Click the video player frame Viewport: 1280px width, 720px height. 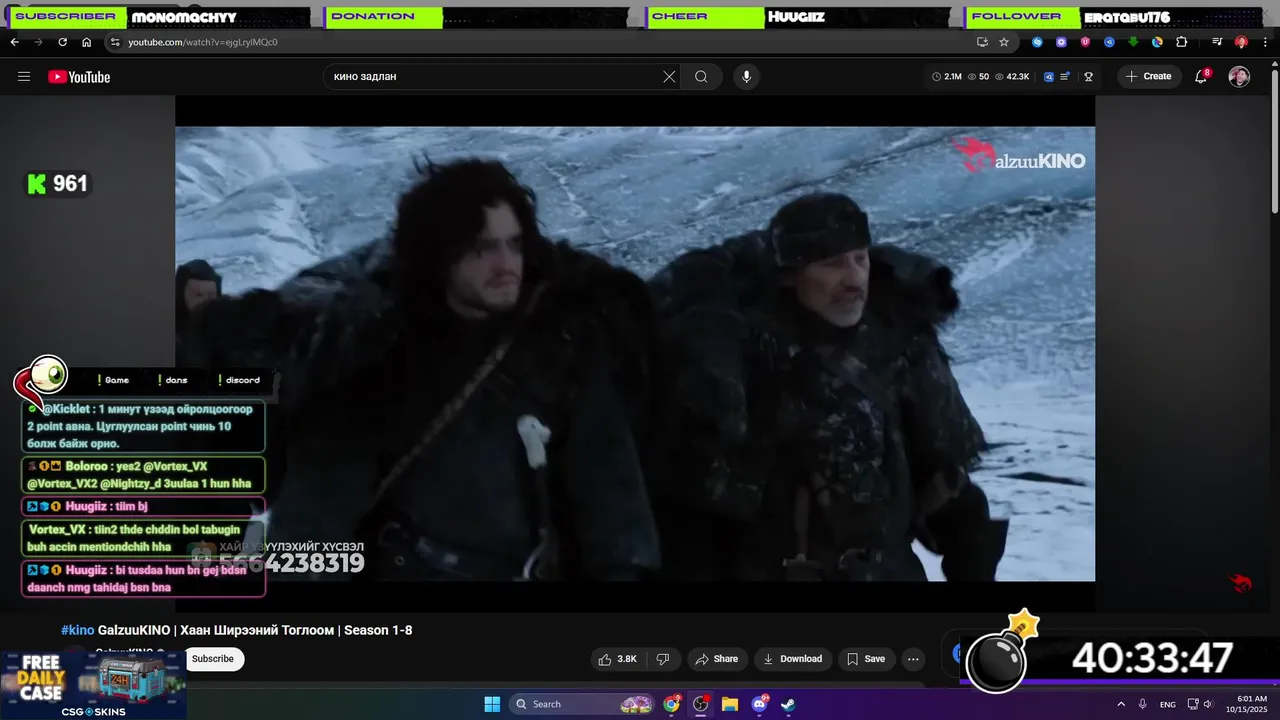click(x=635, y=353)
